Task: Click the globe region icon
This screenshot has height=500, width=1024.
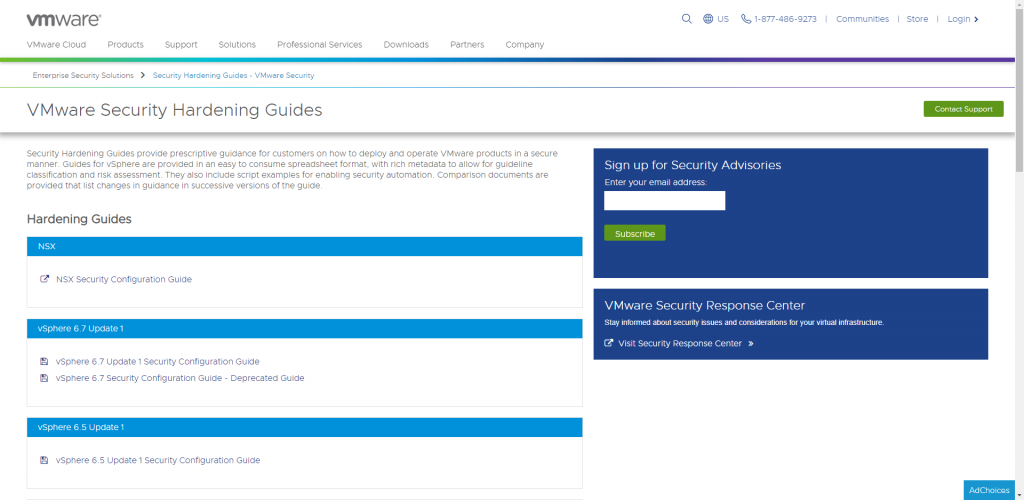Action: 708,19
